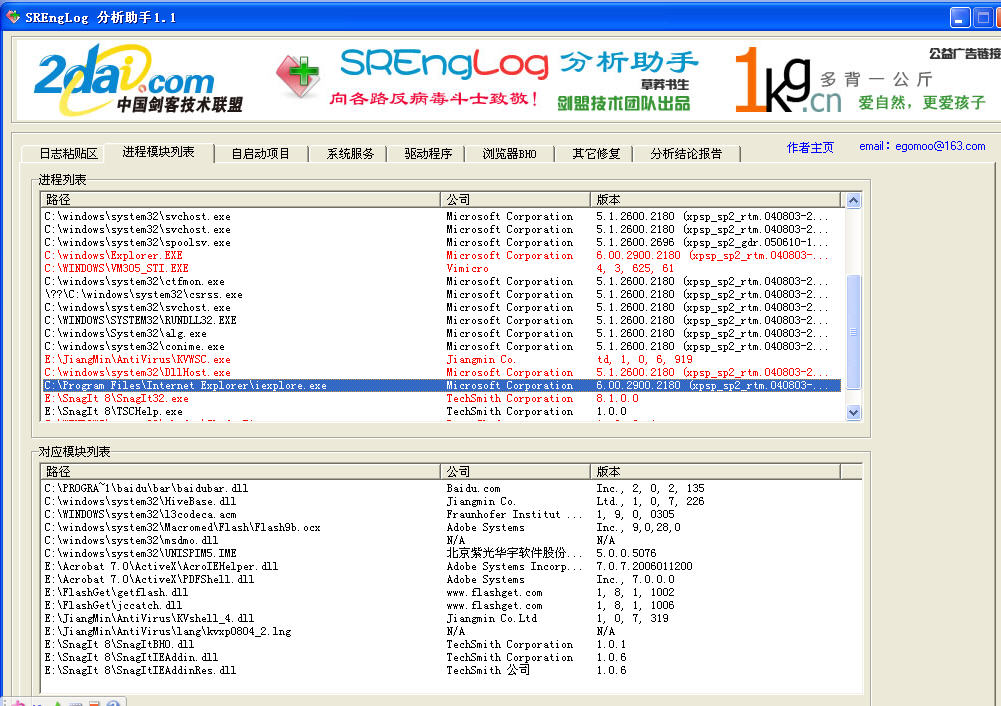This screenshot has width=1001, height=706.
Task: Select the Flash9b.ocx module row
Action: [442, 527]
